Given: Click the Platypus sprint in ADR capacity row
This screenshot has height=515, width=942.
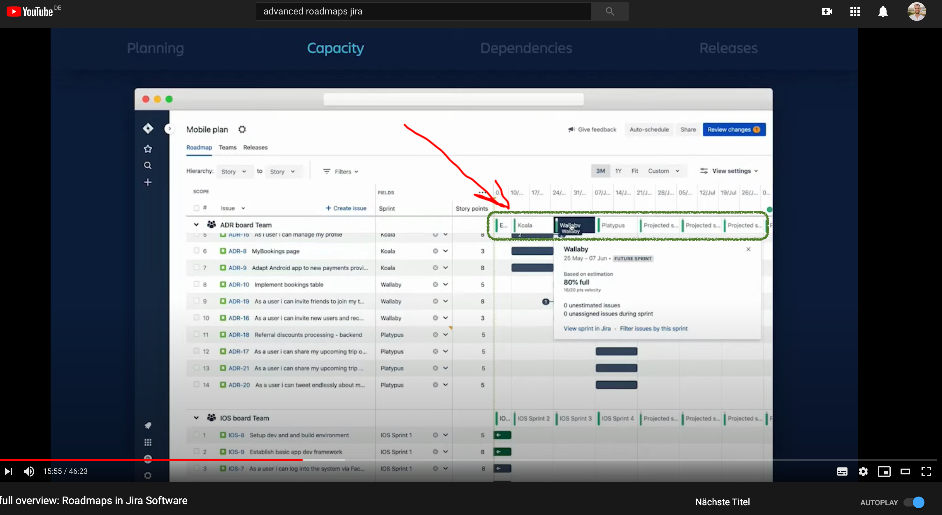Looking at the screenshot, I should 617,225.
